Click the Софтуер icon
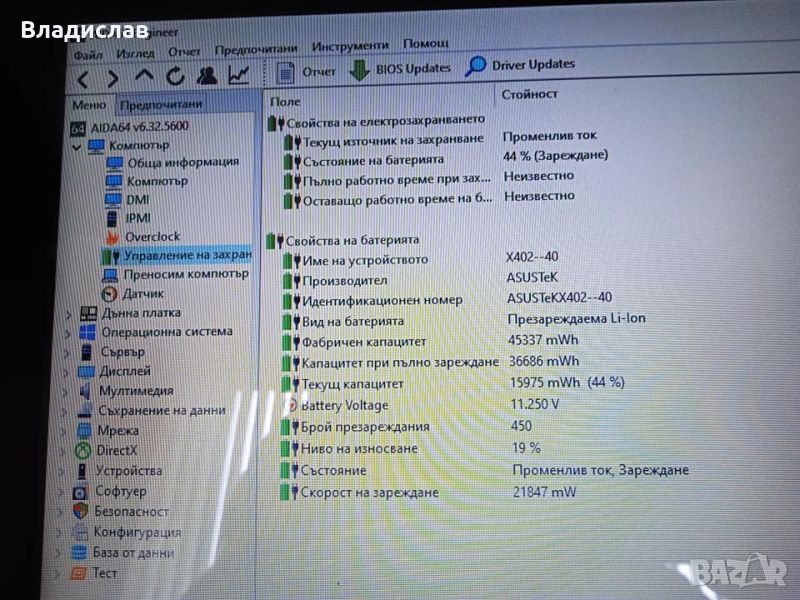 (x=80, y=492)
